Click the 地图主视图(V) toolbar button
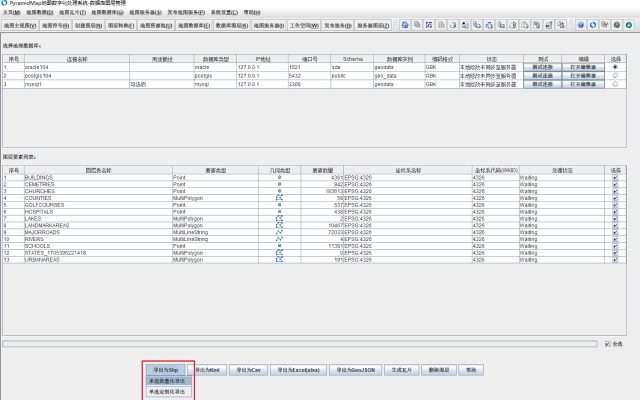This screenshot has width=640, height=400. [x=20, y=25]
